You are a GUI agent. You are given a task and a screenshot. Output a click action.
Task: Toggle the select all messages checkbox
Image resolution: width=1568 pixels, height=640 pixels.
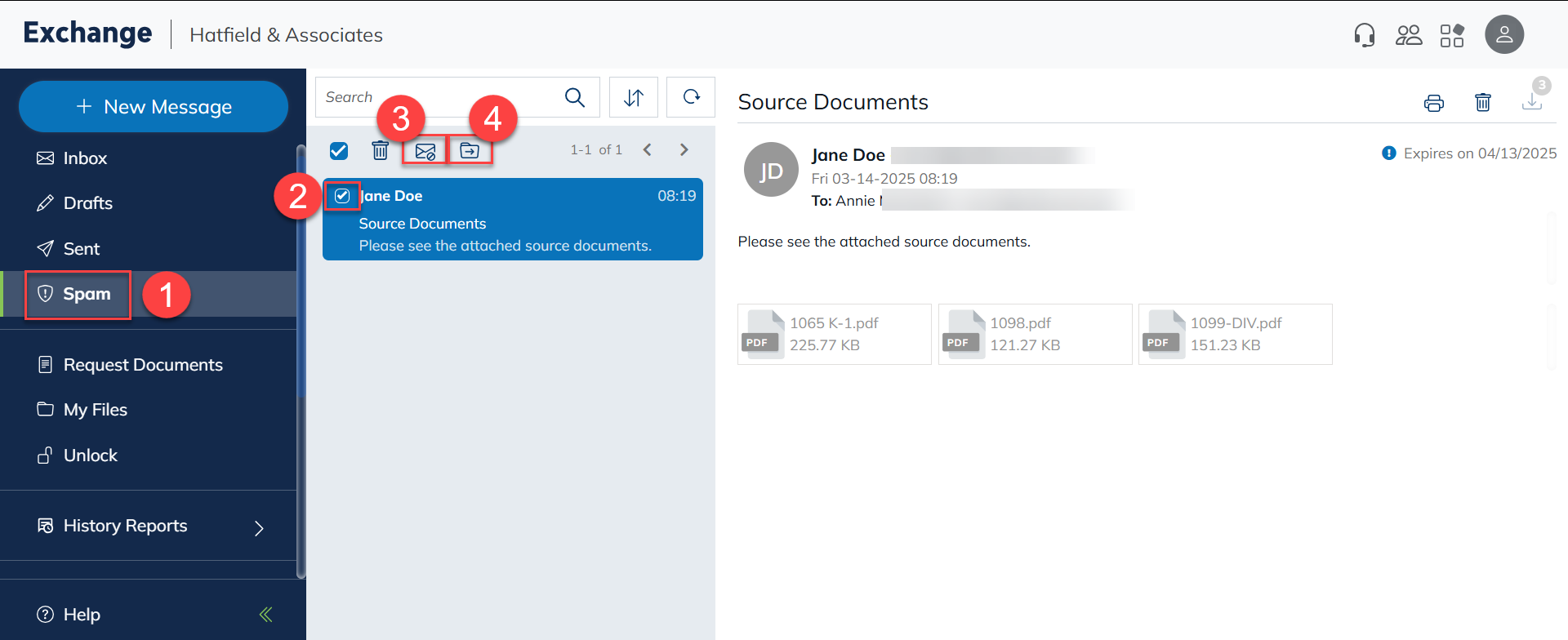pos(339,151)
